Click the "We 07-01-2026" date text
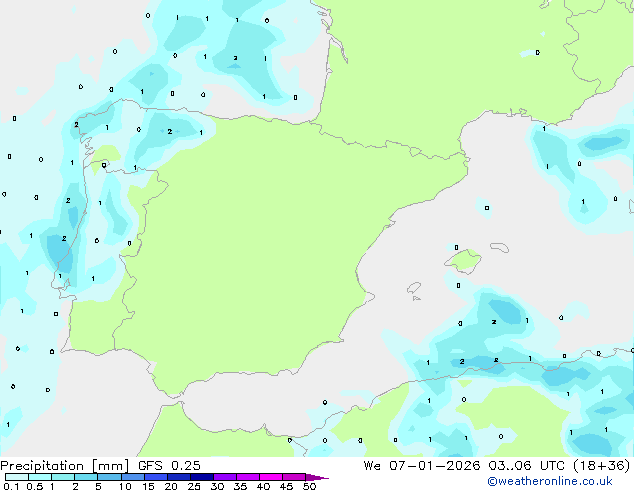The width and height of the screenshot is (634, 490). [422, 466]
